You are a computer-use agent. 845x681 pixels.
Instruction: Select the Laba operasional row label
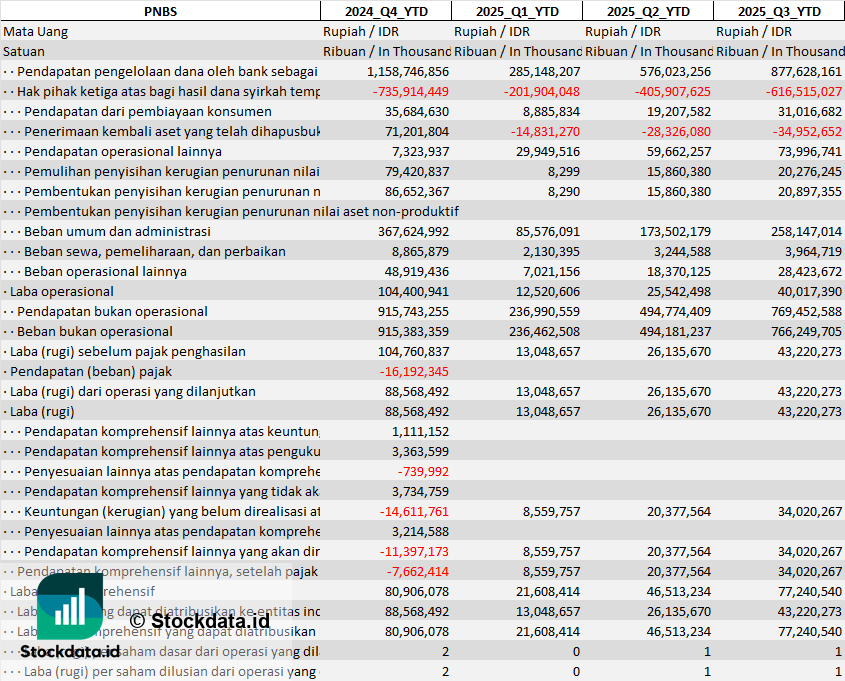[62, 291]
